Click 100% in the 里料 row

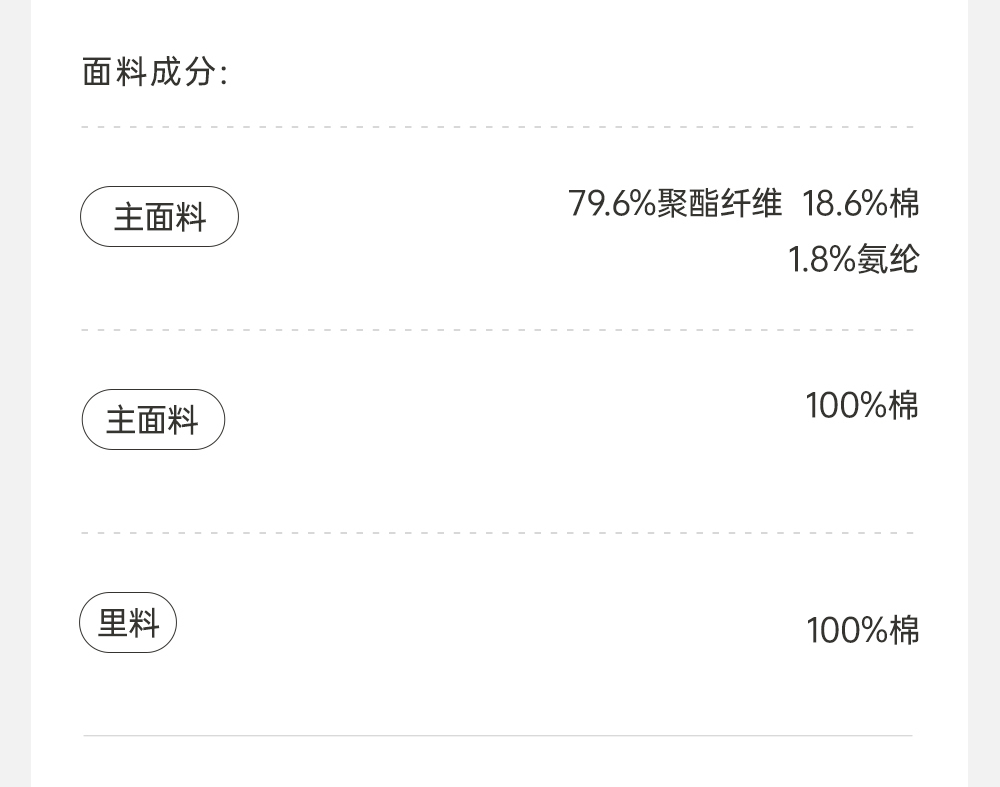coord(846,630)
